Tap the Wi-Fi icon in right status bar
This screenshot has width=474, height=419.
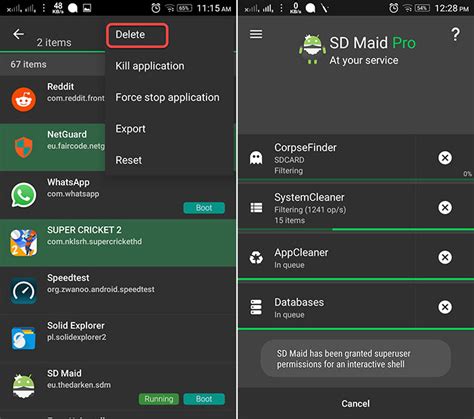click(408, 8)
